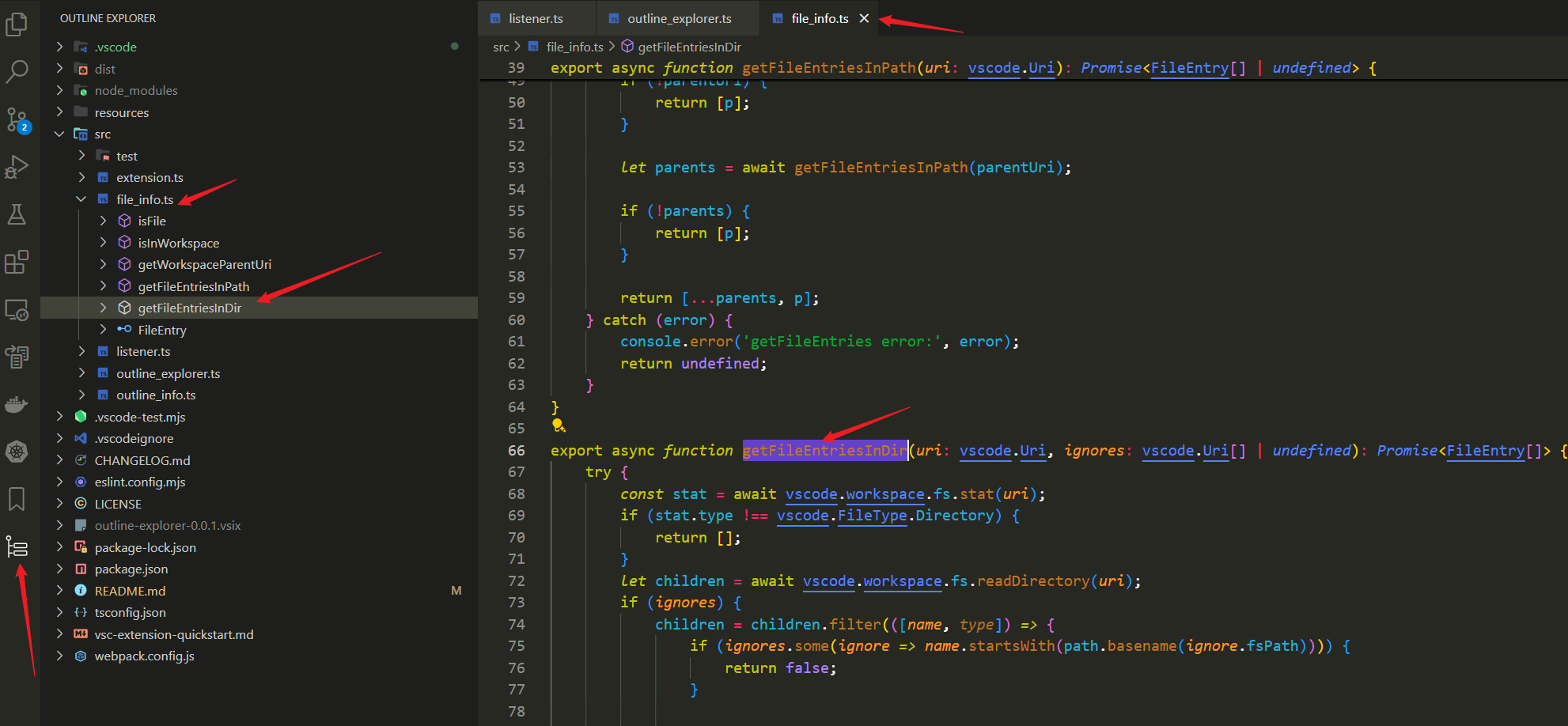The image size is (1568, 726).
Task: Expand the resources folder
Action: (x=59, y=112)
